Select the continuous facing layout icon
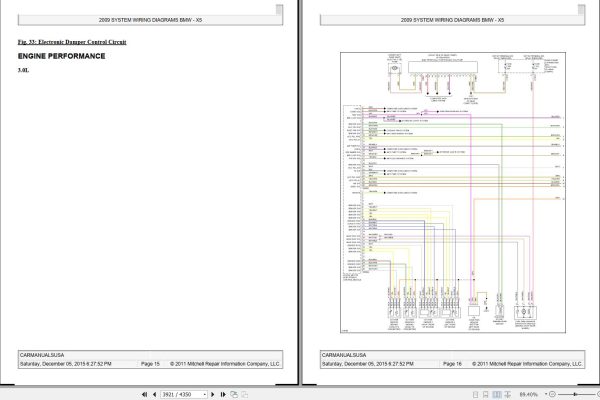Viewport: 600px width, 400px height. (508, 394)
